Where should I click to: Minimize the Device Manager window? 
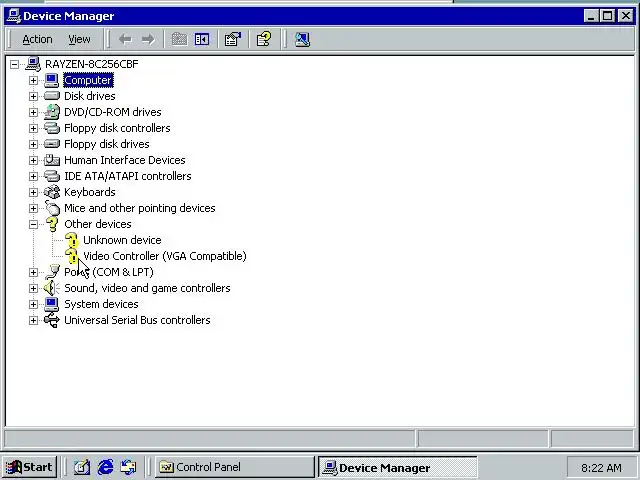click(591, 16)
